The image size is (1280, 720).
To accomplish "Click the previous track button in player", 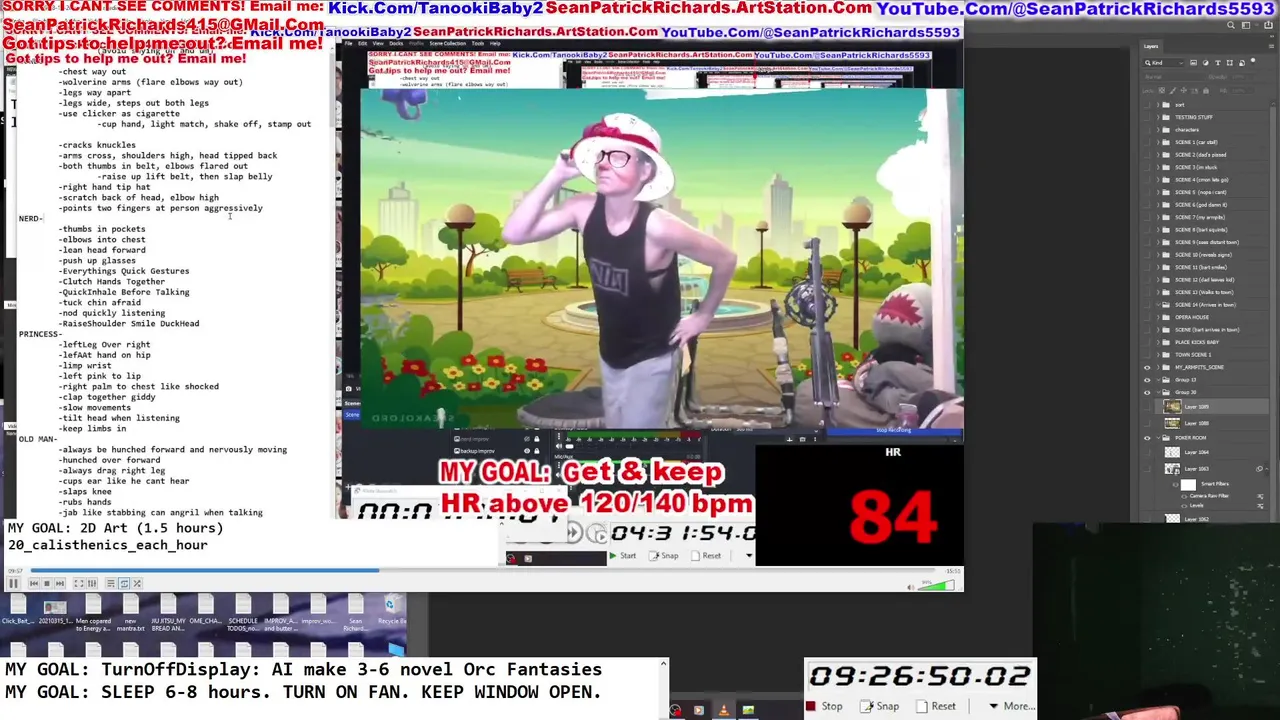I will point(34,583).
